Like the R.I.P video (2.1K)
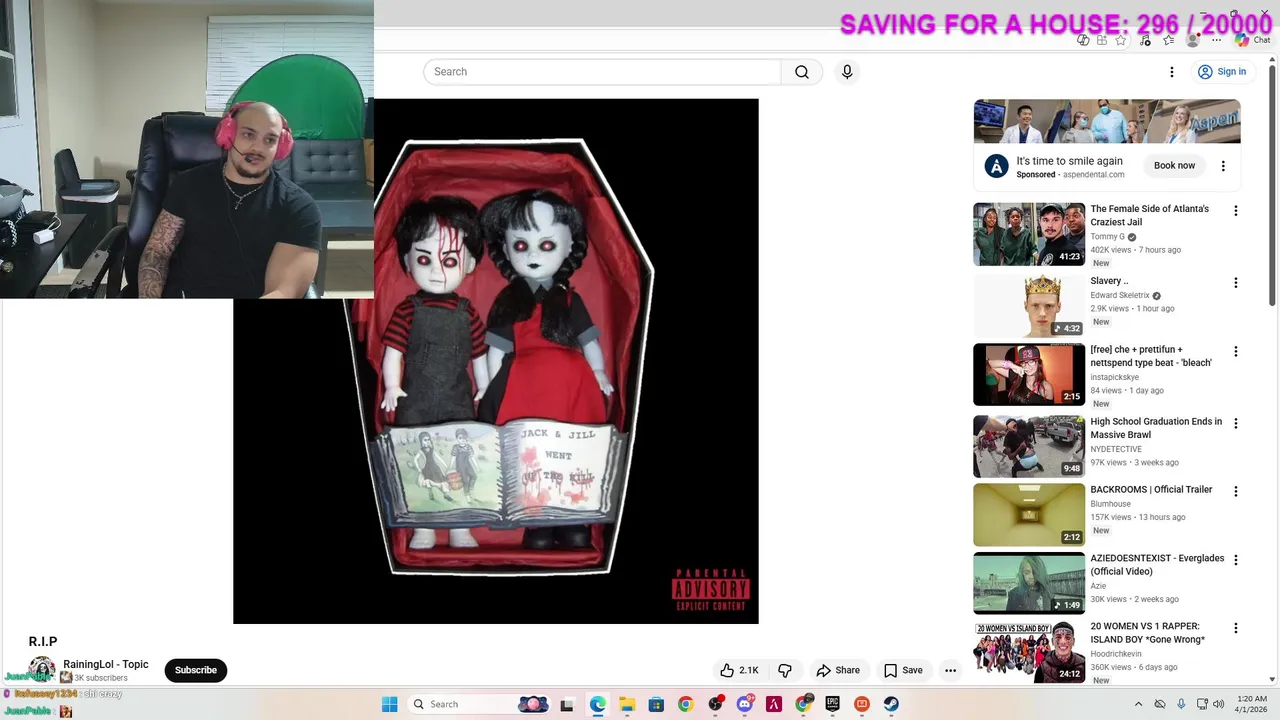 pyautogui.click(x=740, y=670)
